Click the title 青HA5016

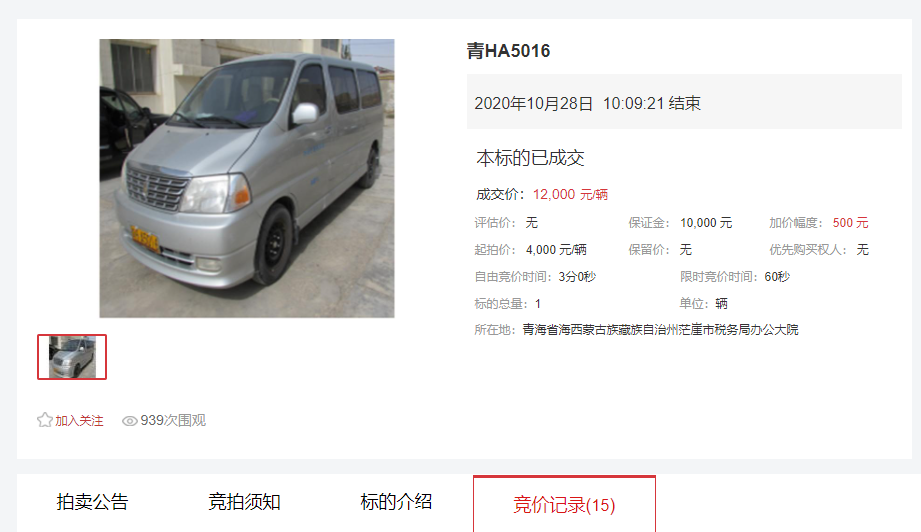[509, 51]
